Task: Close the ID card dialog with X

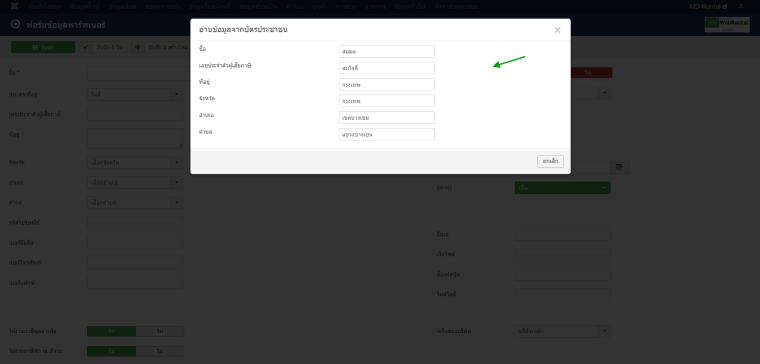Action: tap(557, 30)
